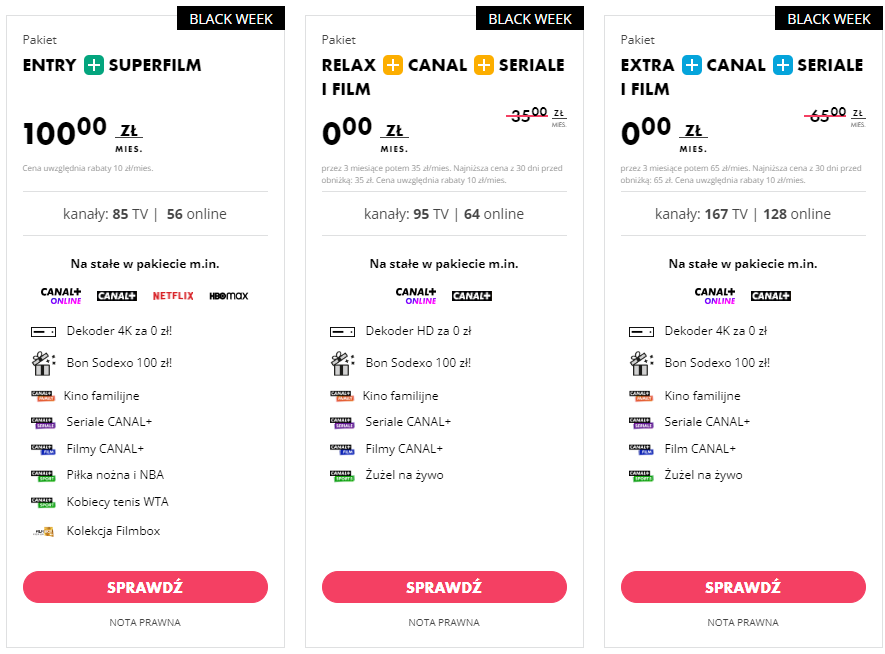Click the CANAL+ Sport icon beside Piłka nożna
Image resolution: width=885 pixels, height=654 pixels.
pos(43,476)
